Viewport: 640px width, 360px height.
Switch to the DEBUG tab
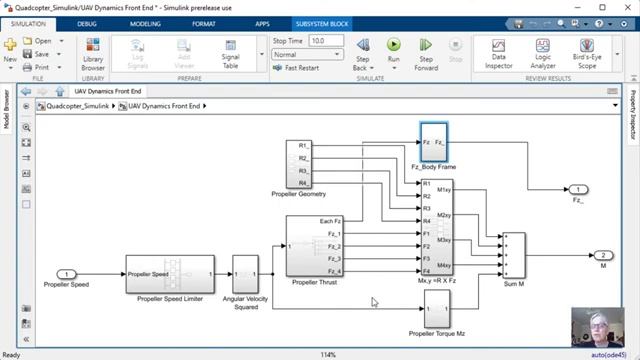[x=87, y=24]
